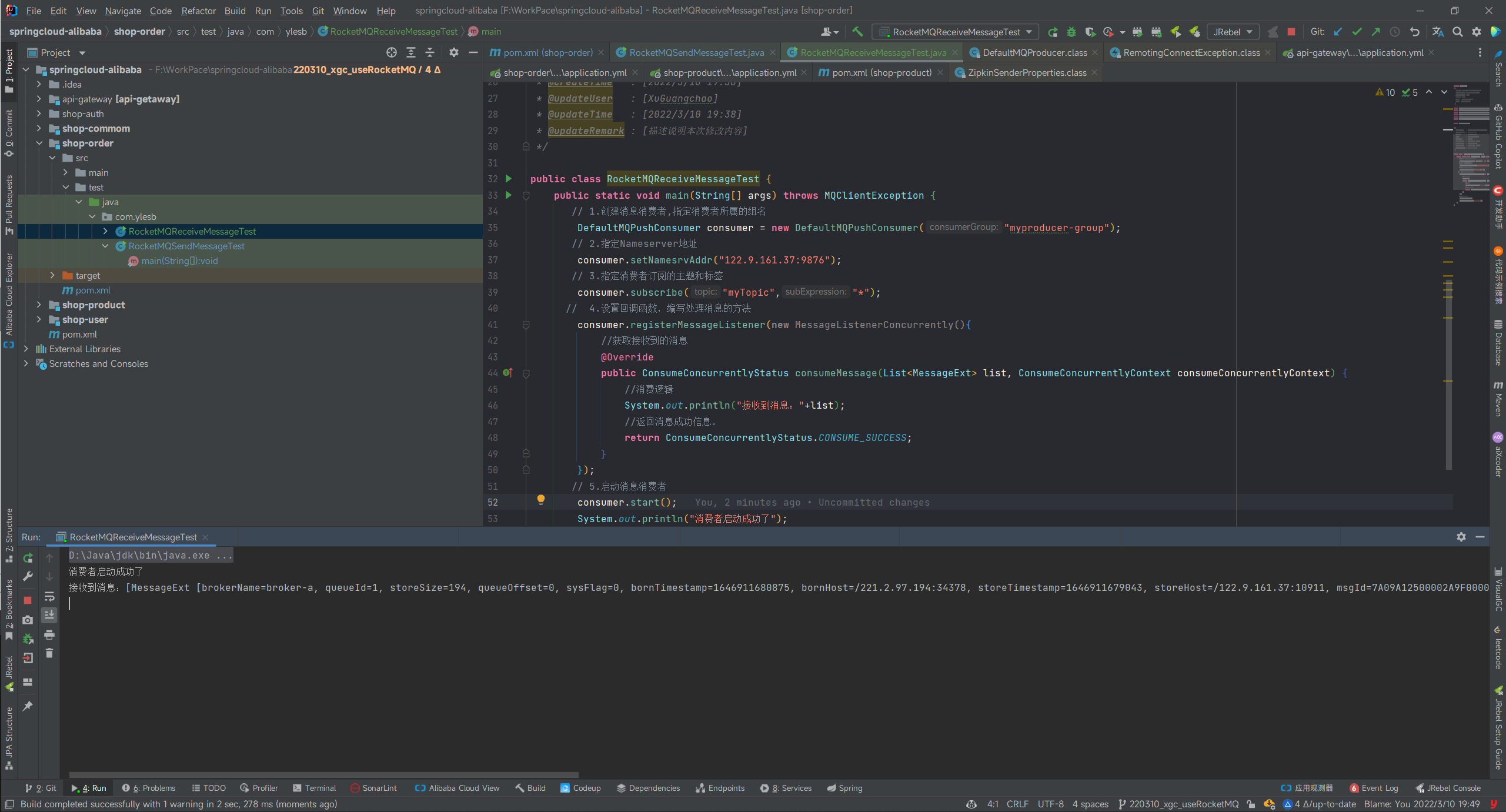Image resolution: width=1506 pixels, height=812 pixels.
Task: Pin the current Run tab
Action: 28,706
